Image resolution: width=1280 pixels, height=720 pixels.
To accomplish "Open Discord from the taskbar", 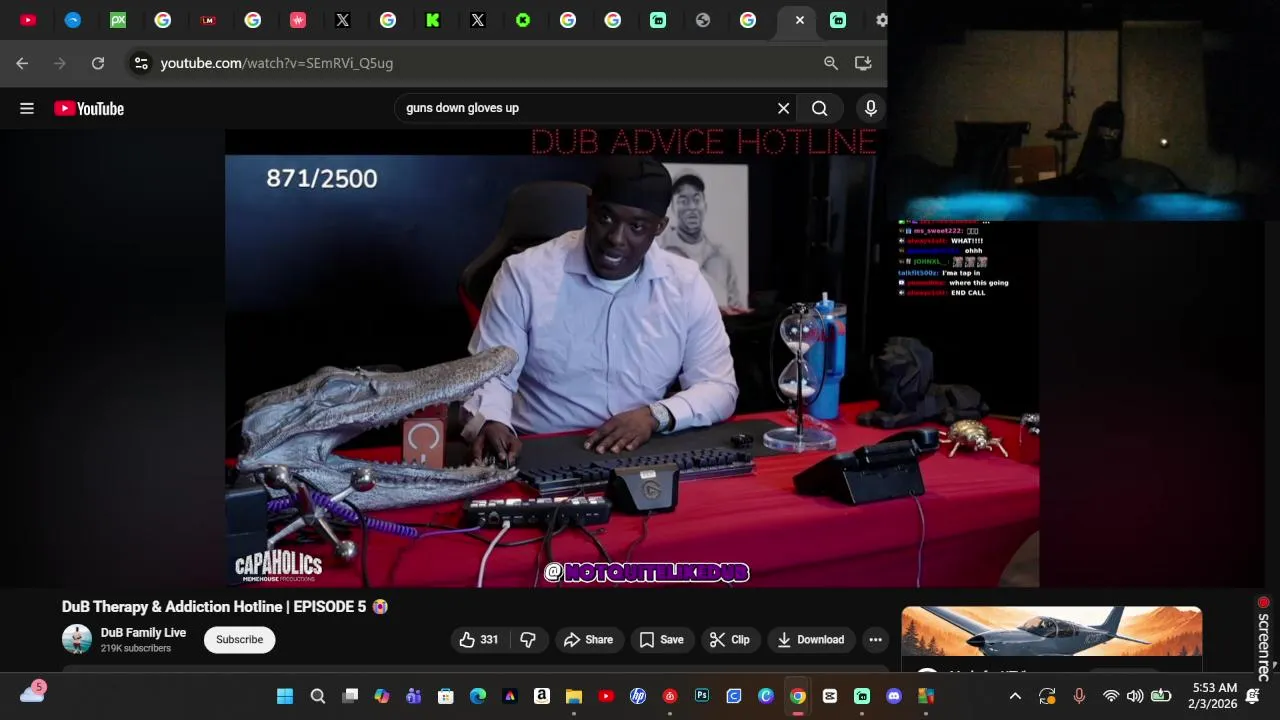I will point(894,696).
